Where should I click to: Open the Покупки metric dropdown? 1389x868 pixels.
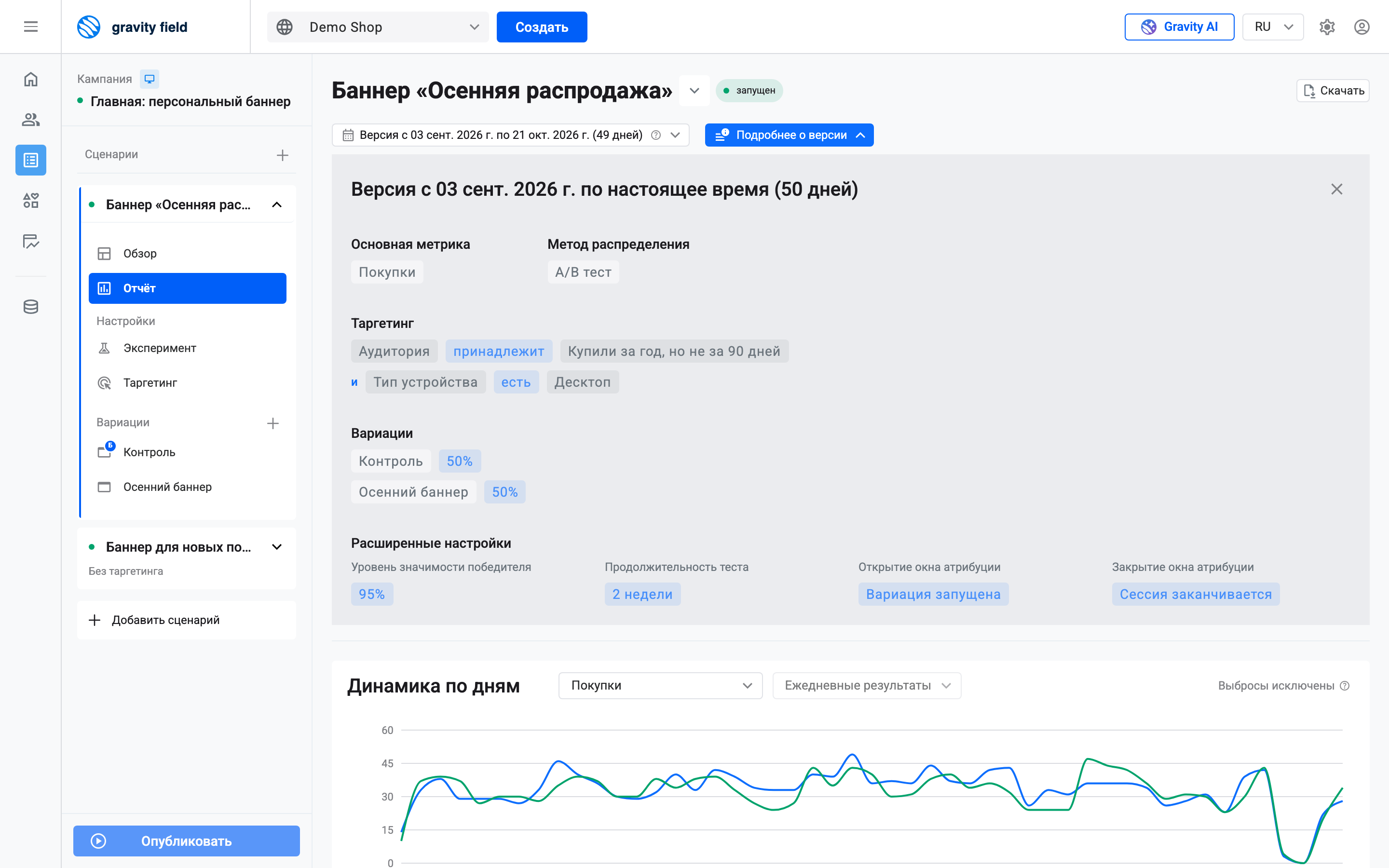(x=660, y=685)
